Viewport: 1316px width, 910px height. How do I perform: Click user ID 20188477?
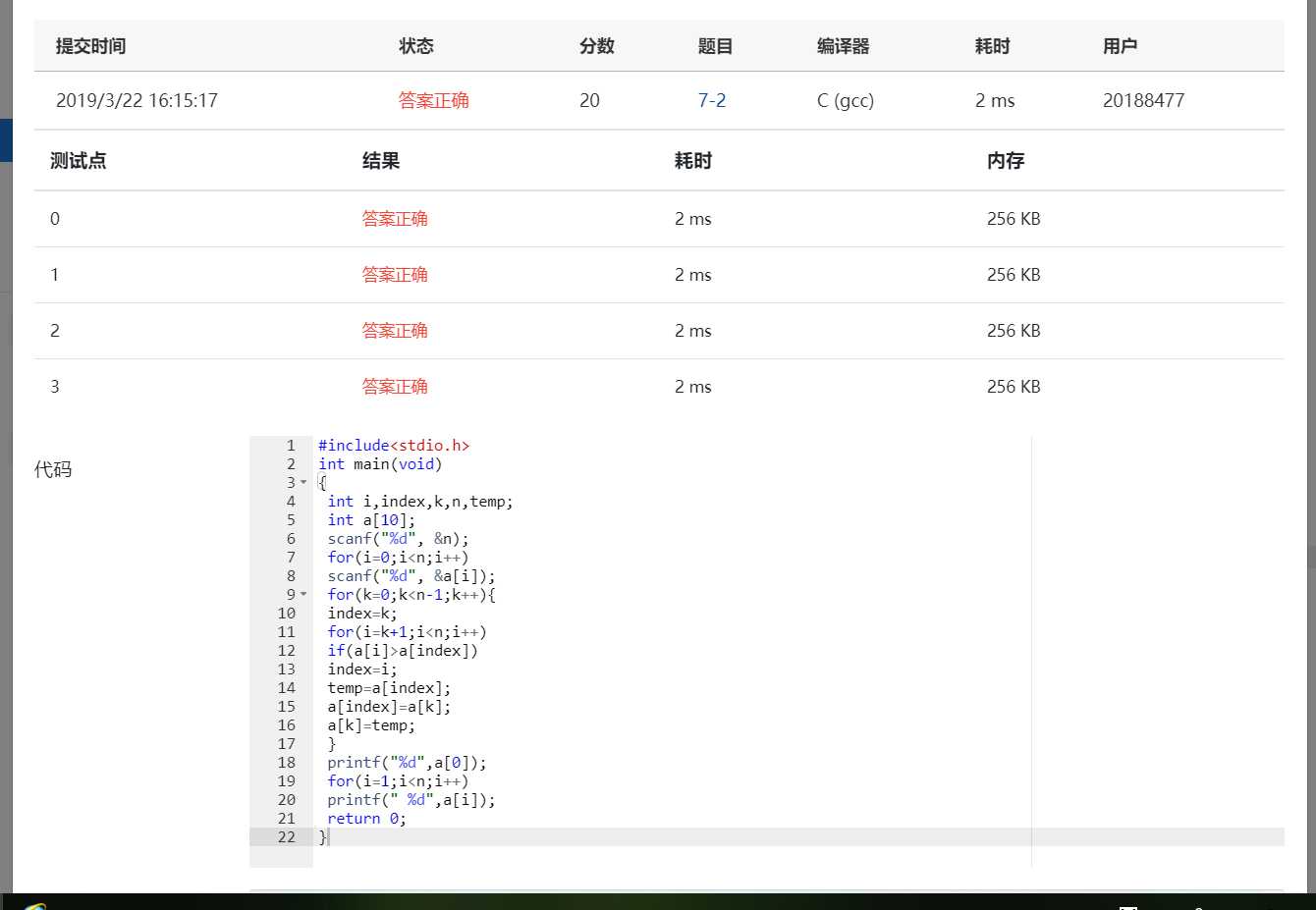1143,100
